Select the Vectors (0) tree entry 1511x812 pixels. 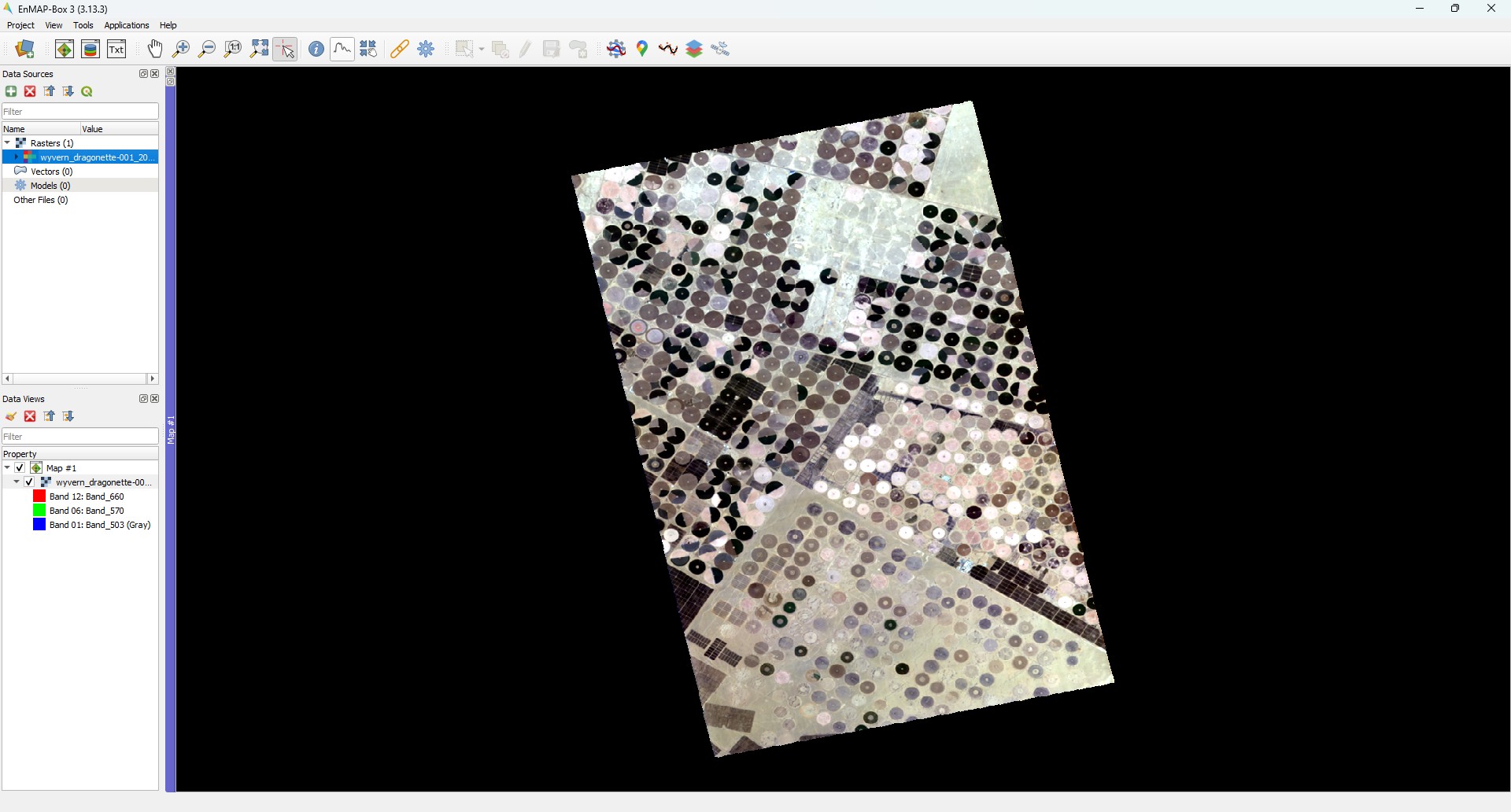tap(51, 172)
